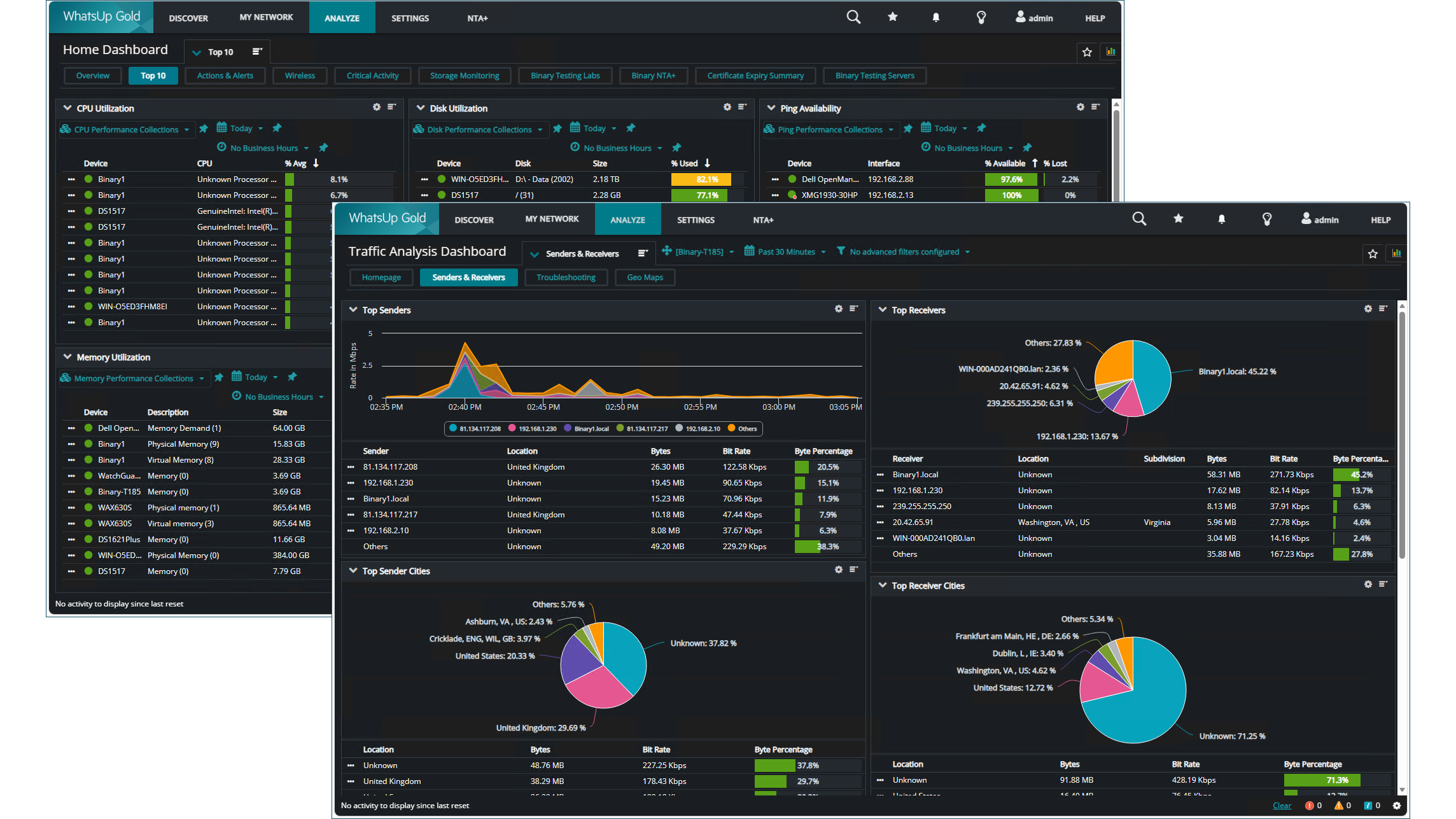Open CPU Utilization settings gear
The image size is (1456, 819).
coord(377,107)
